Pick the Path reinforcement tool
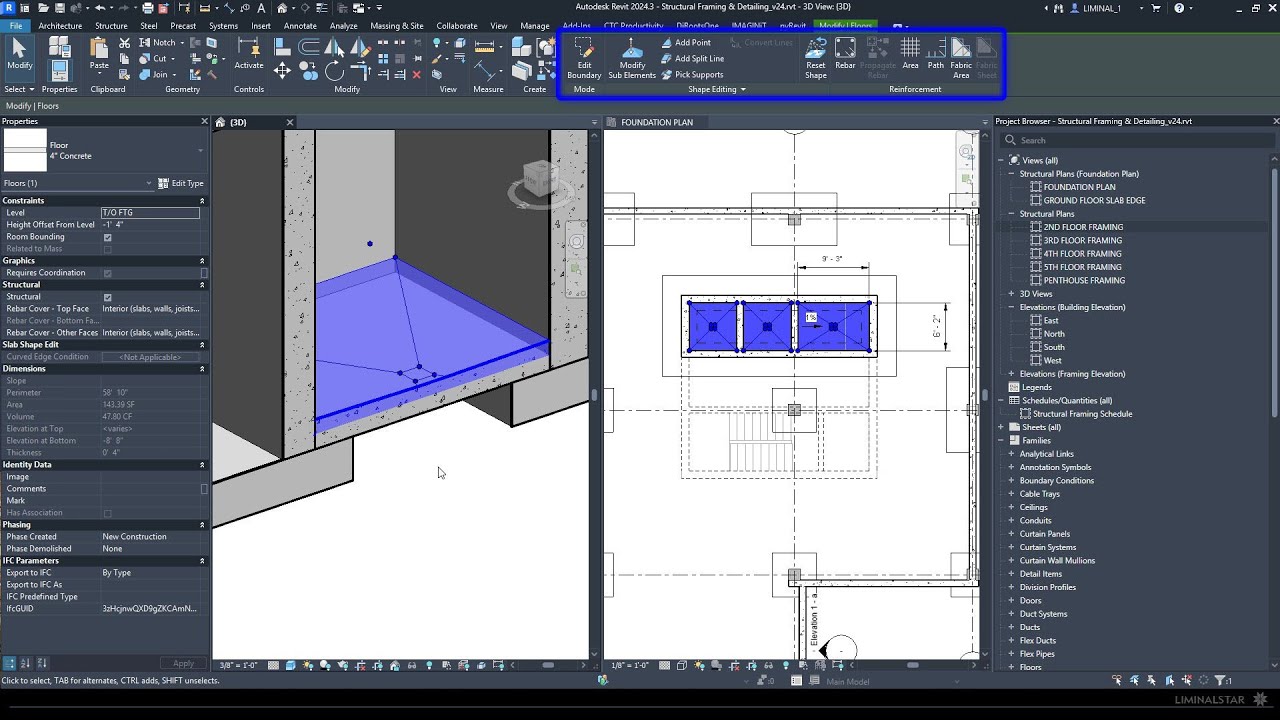1280x720 pixels. pos(935,55)
